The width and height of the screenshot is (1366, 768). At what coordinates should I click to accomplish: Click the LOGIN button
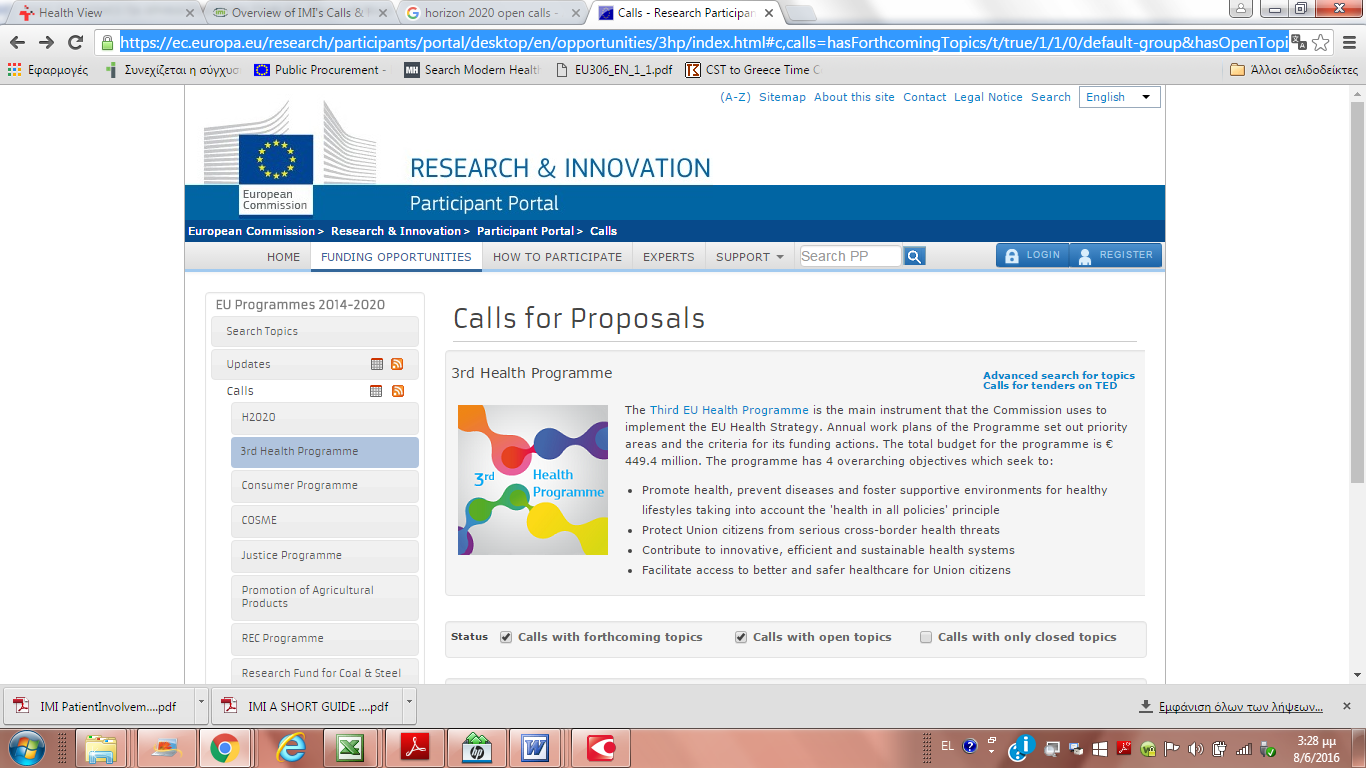[x=1032, y=255]
